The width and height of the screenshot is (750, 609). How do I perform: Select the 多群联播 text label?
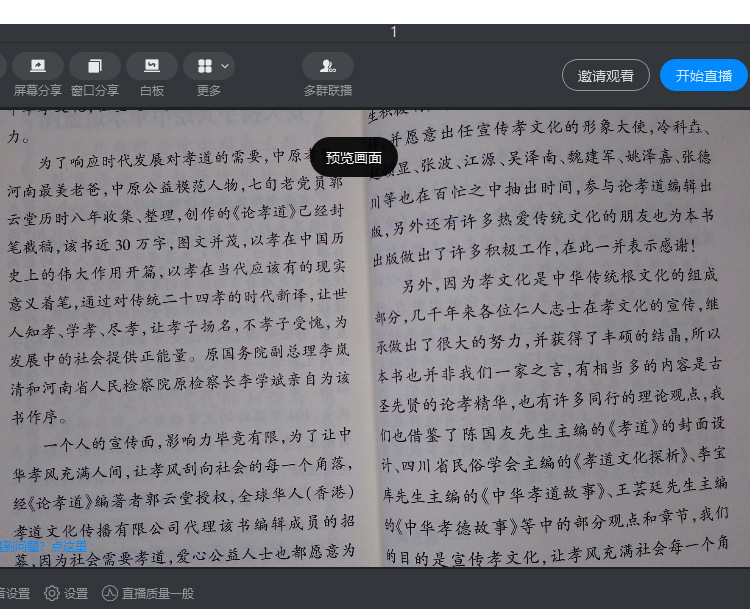point(327,91)
